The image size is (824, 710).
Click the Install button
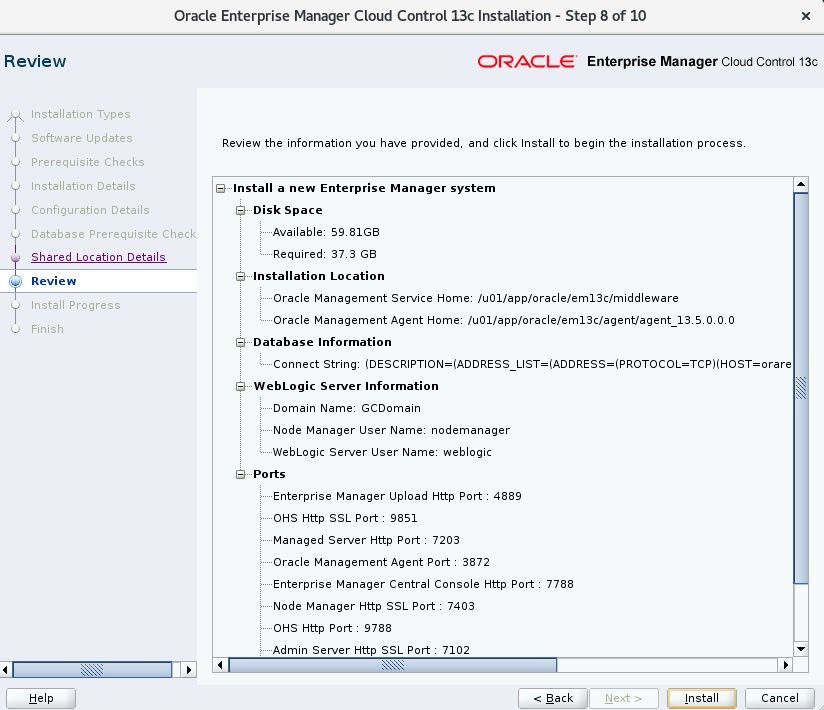coord(702,698)
